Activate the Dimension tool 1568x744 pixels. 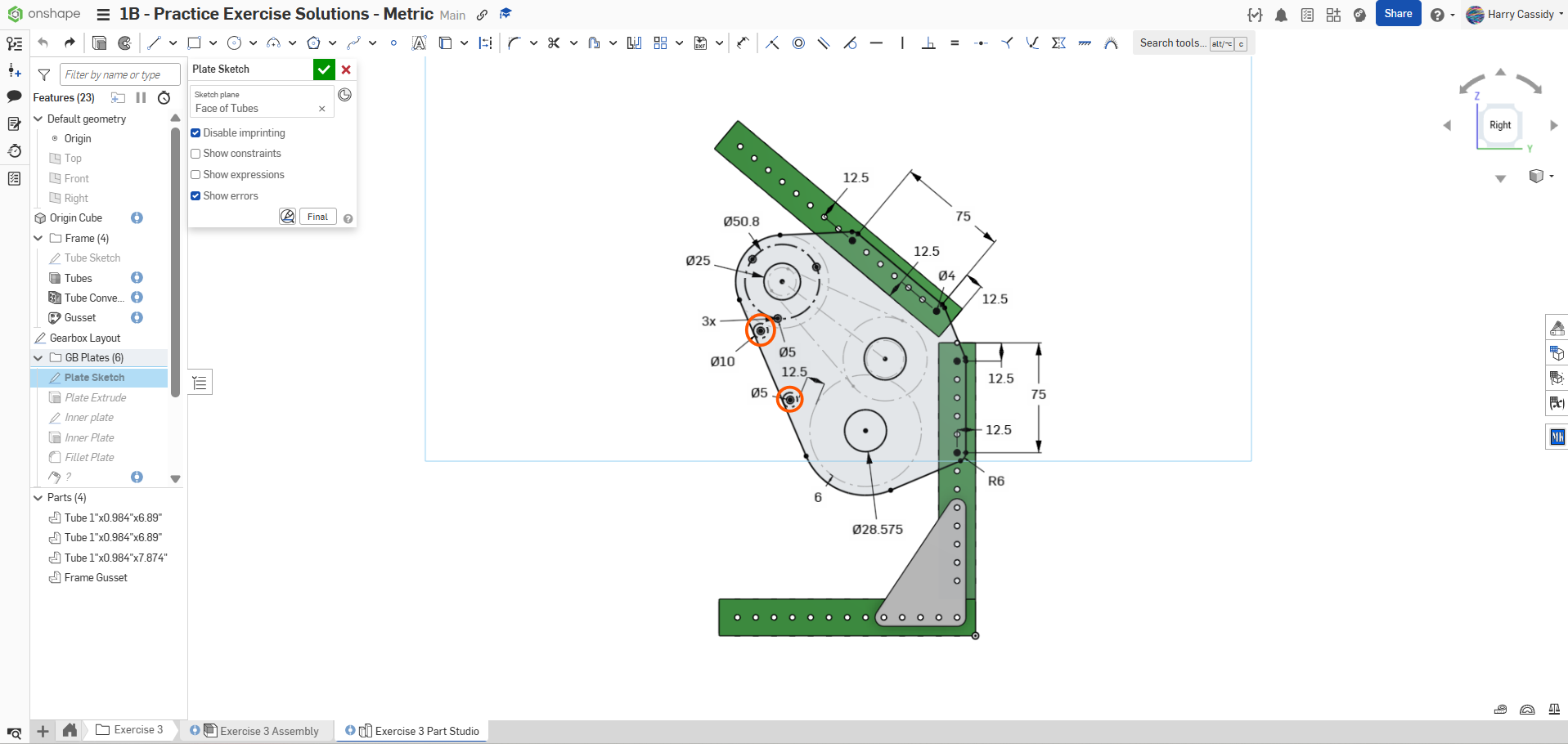[743, 43]
